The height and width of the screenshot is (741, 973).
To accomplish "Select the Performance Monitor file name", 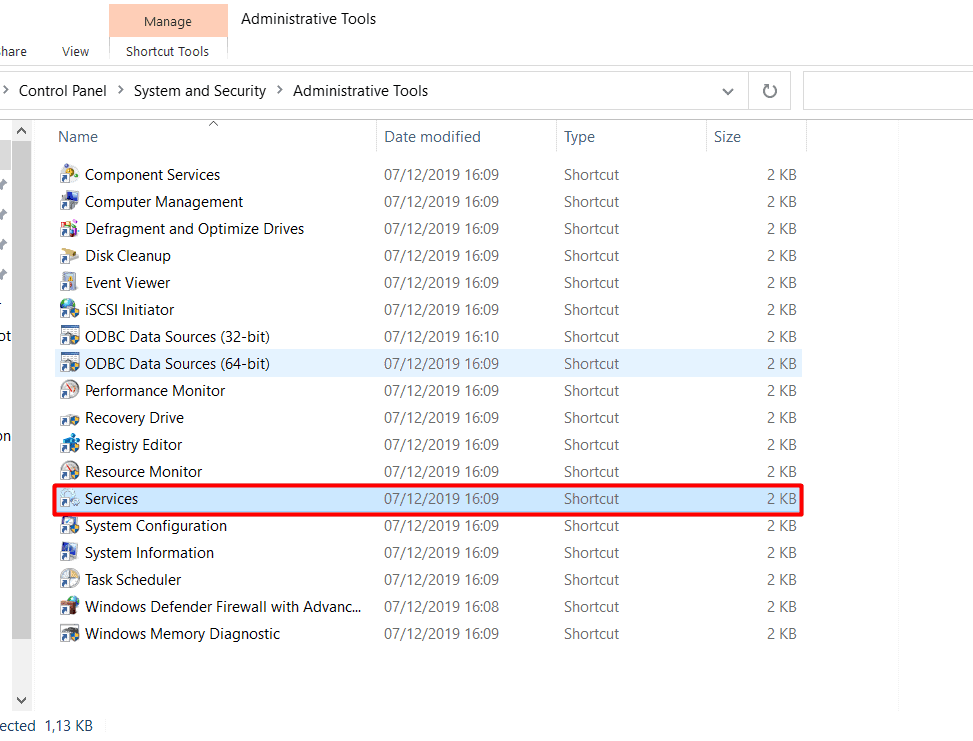I will [155, 391].
